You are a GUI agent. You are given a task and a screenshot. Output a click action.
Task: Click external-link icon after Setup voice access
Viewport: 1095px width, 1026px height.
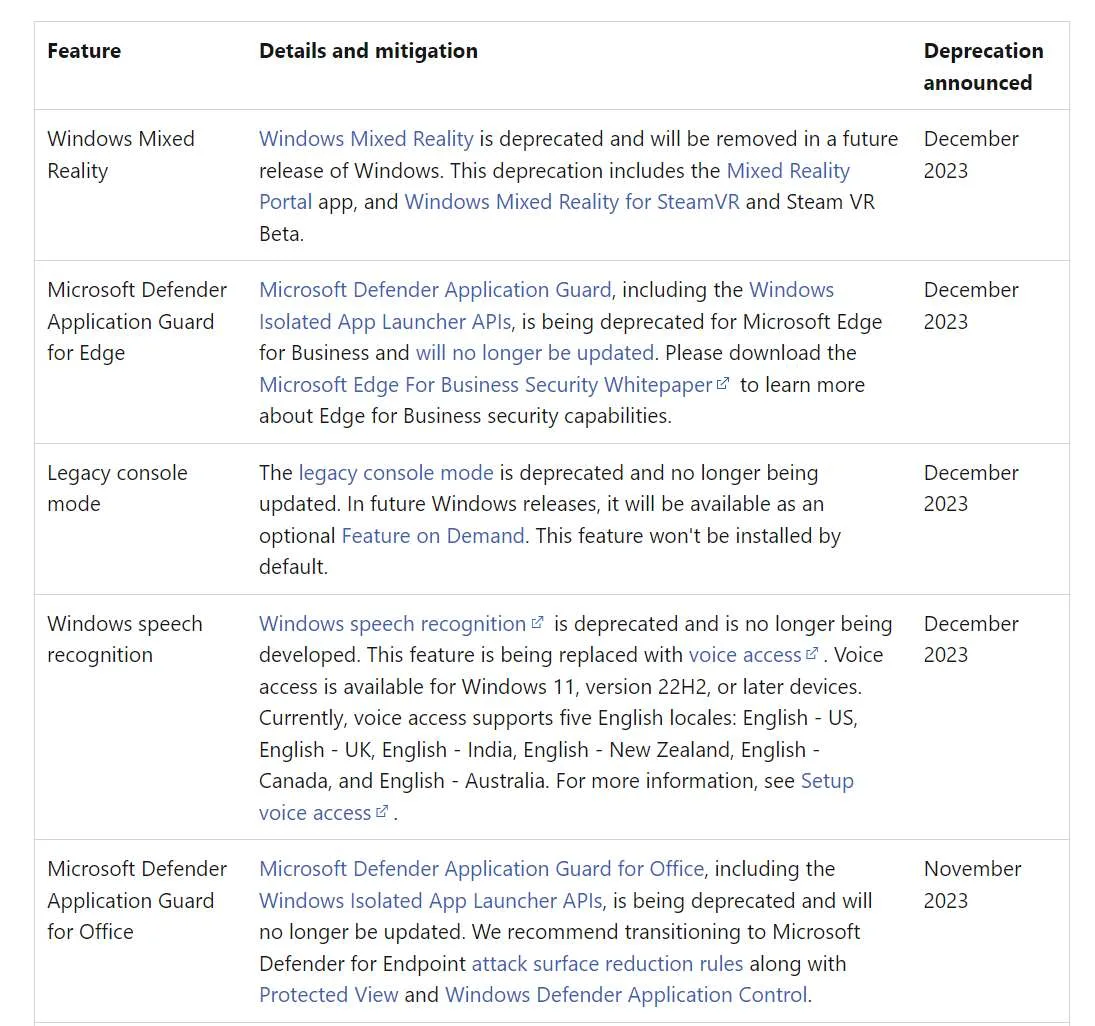click(x=381, y=812)
